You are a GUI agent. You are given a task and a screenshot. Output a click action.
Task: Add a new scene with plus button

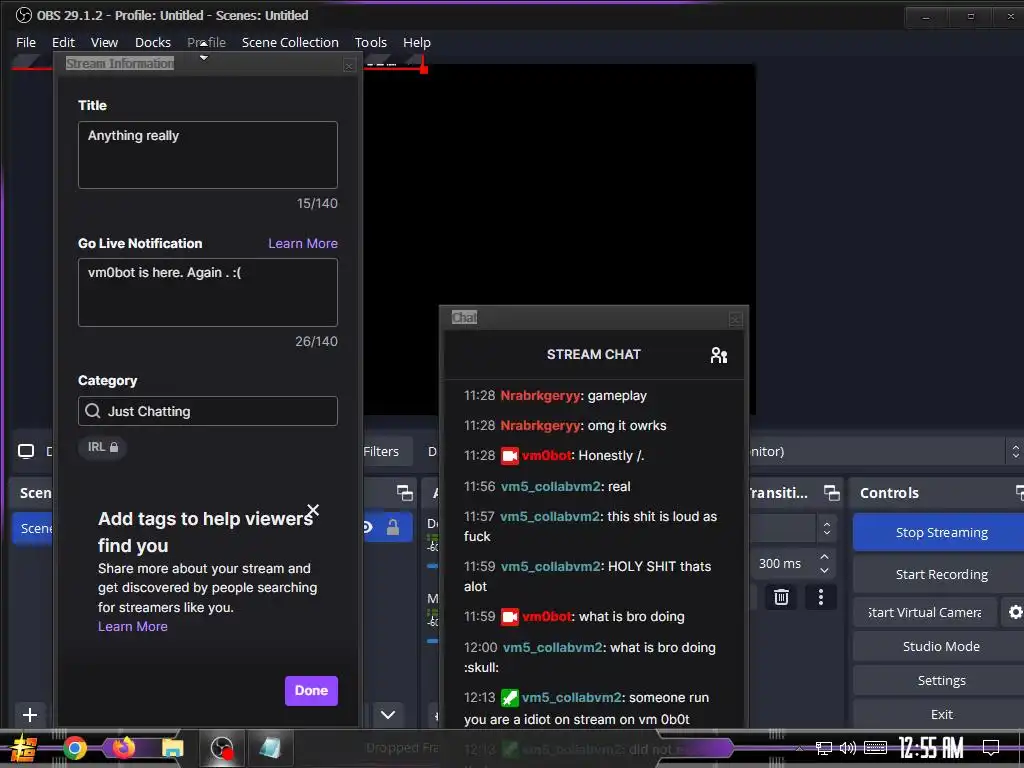(x=30, y=714)
